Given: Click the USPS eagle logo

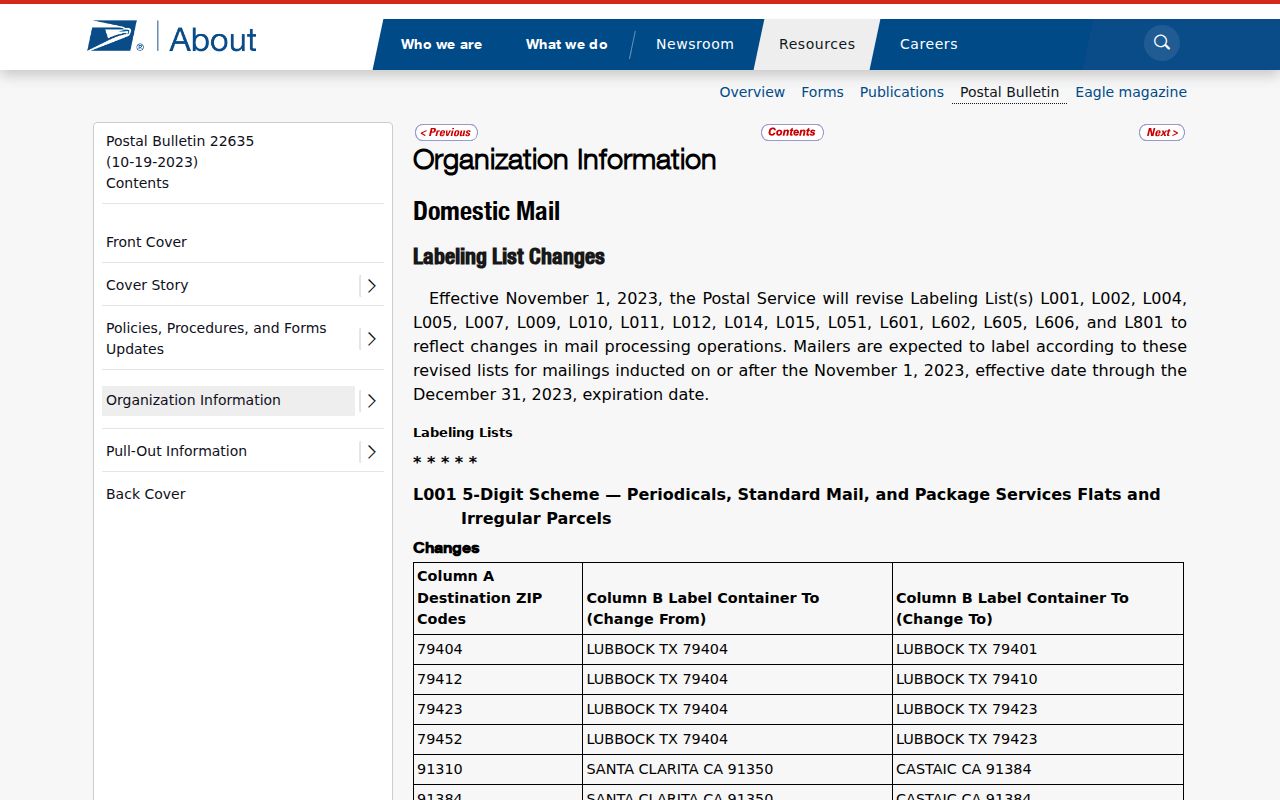Looking at the screenshot, I should click(x=115, y=38).
